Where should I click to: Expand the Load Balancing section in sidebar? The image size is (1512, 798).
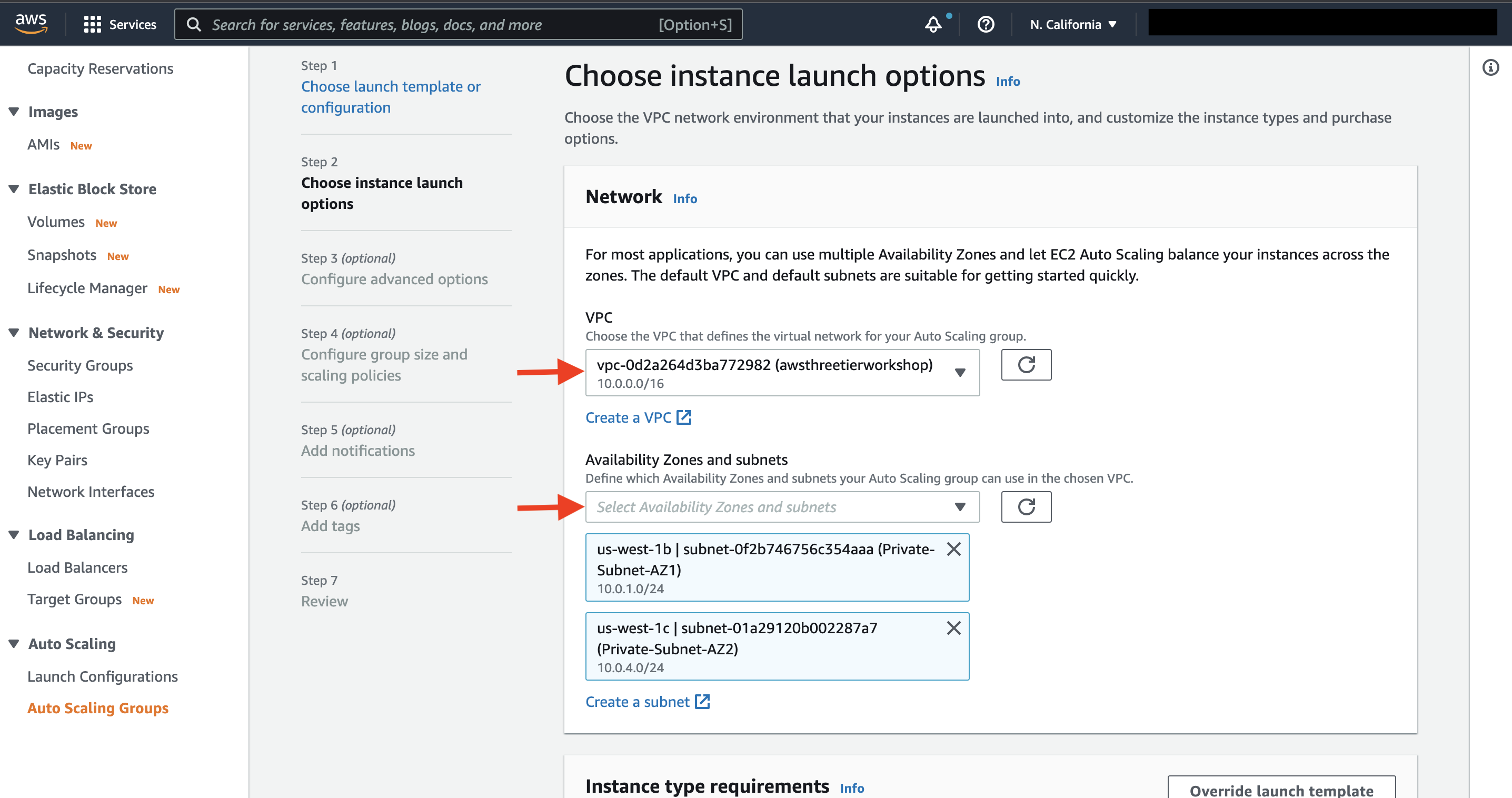click(x=15, y=533)
